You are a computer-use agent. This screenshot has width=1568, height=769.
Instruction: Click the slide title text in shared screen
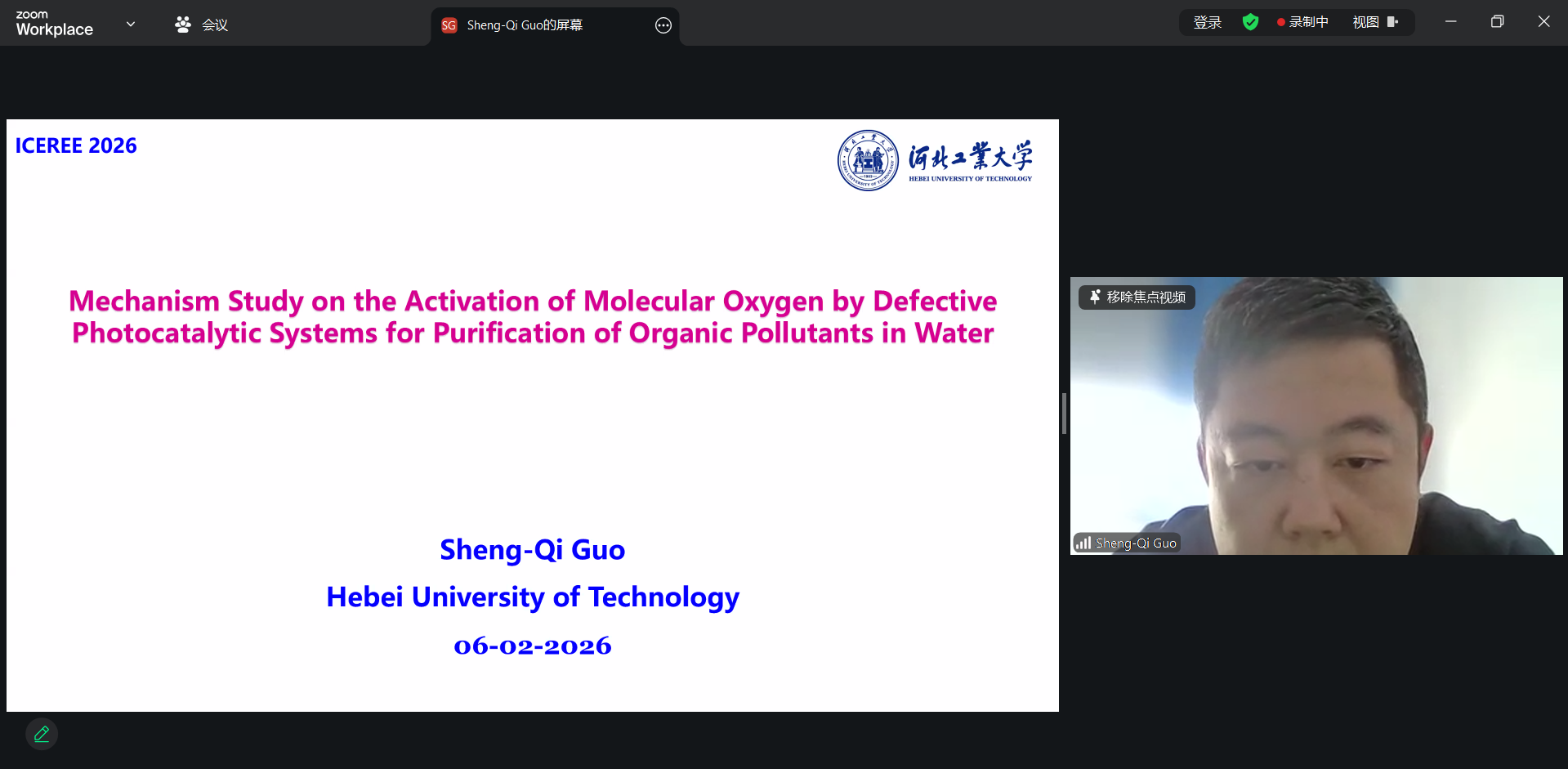tap(533, 317)
